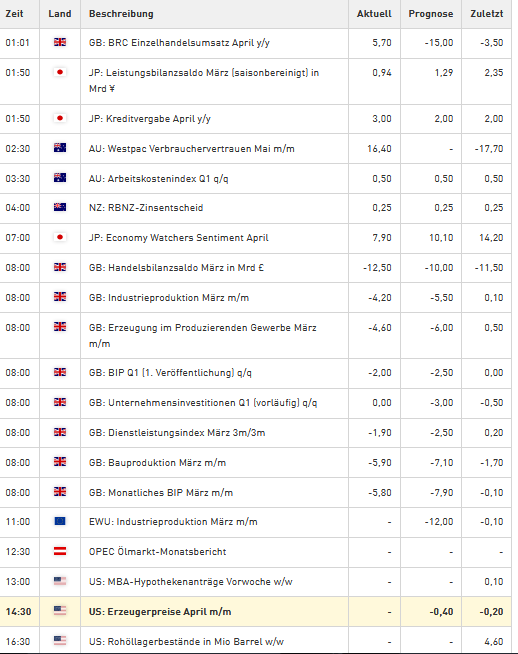518x654 pixels.
Task: Click the UK flag beside GB Industrieproduktion März
Action: point(60,297)
